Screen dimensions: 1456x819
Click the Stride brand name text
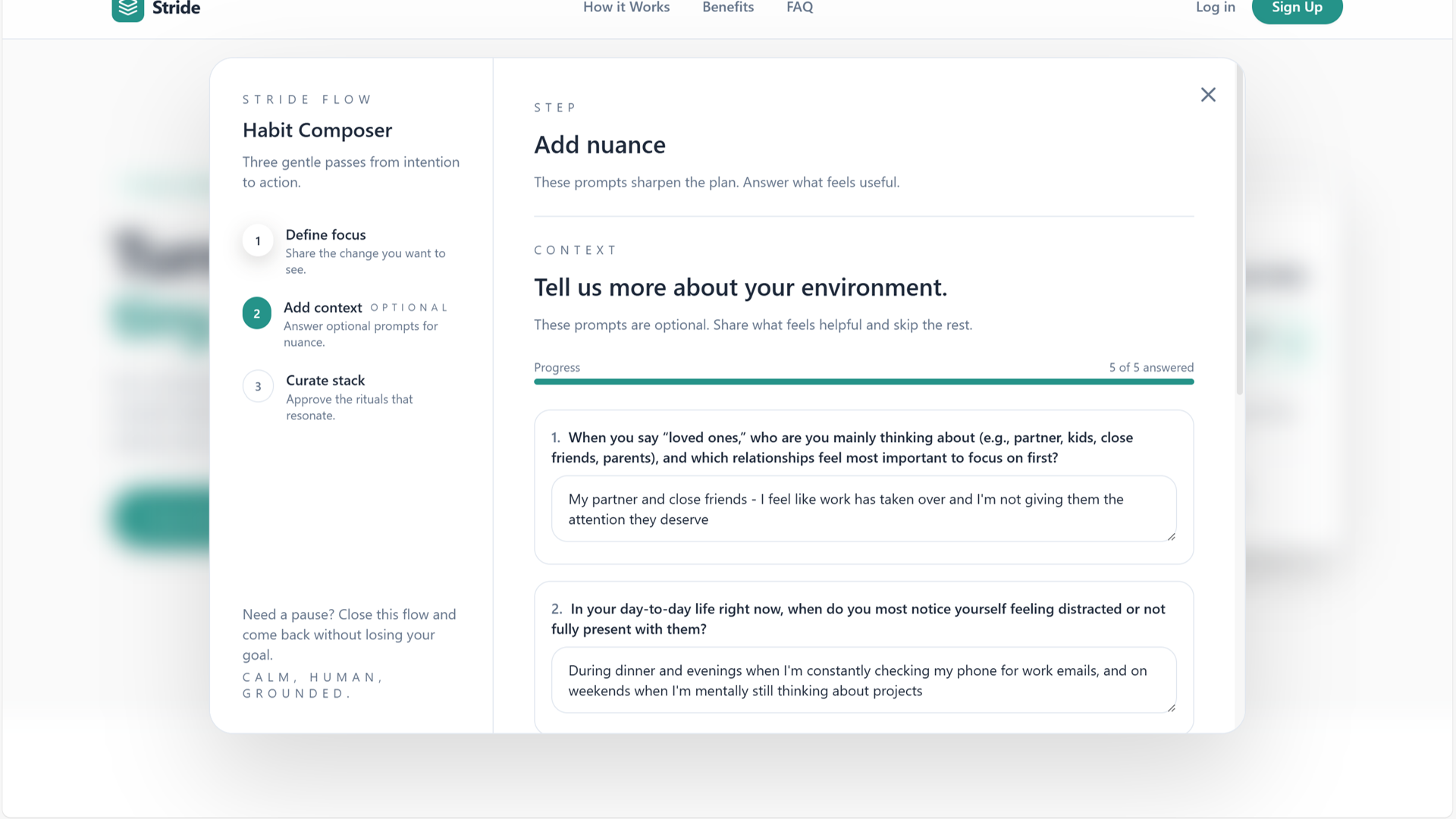click(176, 8)
